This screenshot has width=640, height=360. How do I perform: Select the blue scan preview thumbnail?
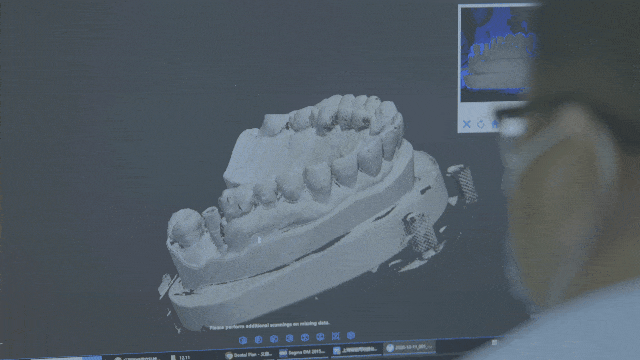pyautogui.click(x=497, y=54)
